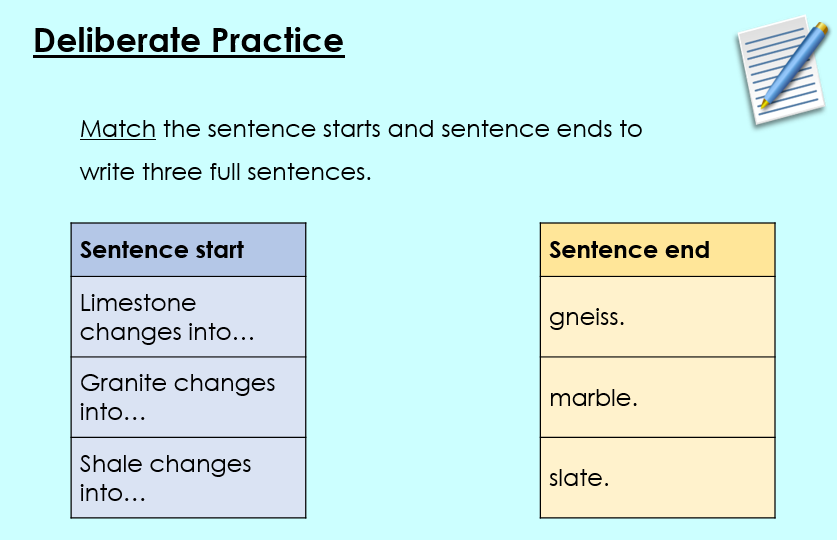Click the word Deliberate in the title

[117, 41]
